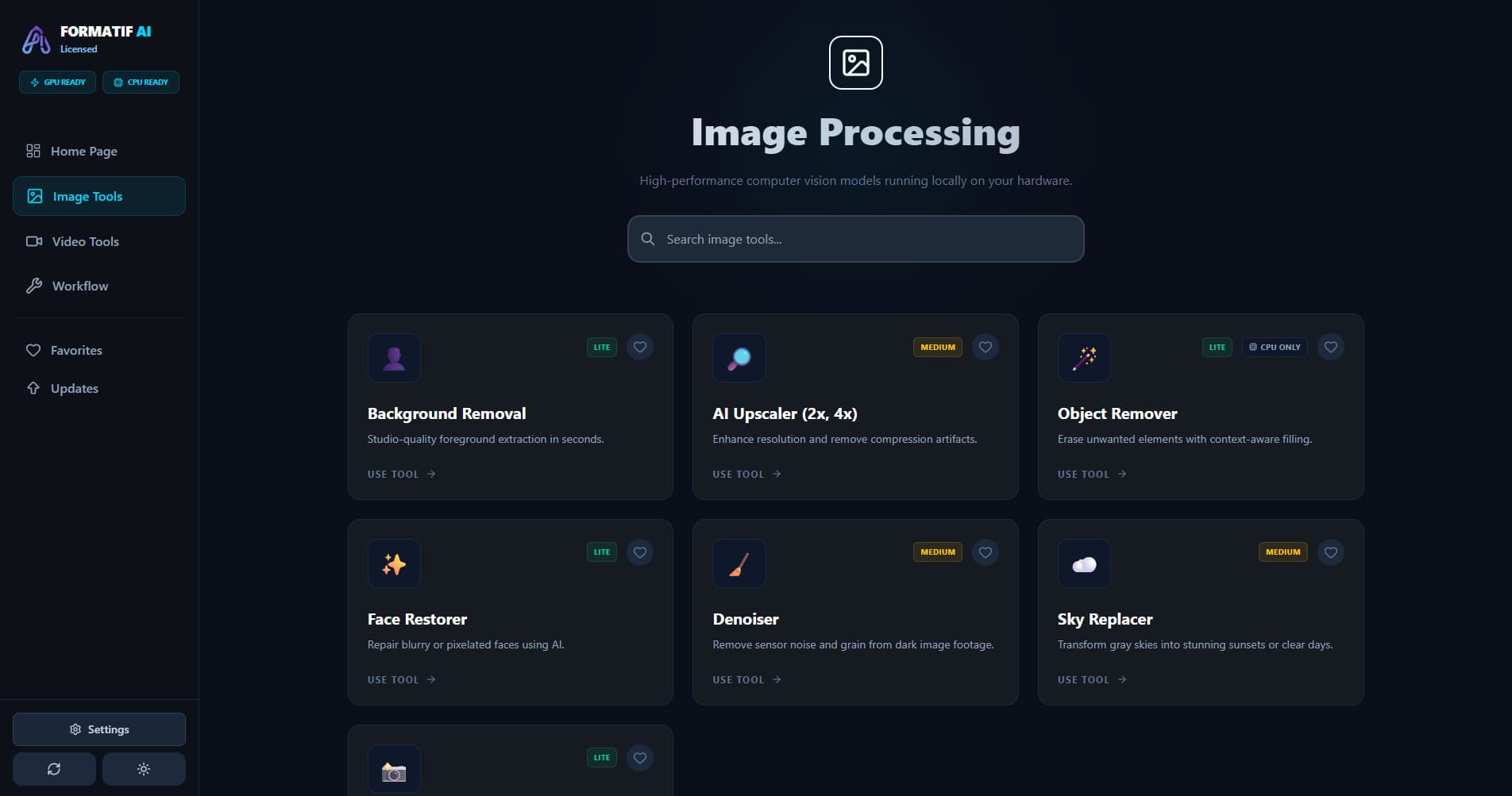1512x796 pixels.
Task: Click the refresh icon button
Action: 54,769
